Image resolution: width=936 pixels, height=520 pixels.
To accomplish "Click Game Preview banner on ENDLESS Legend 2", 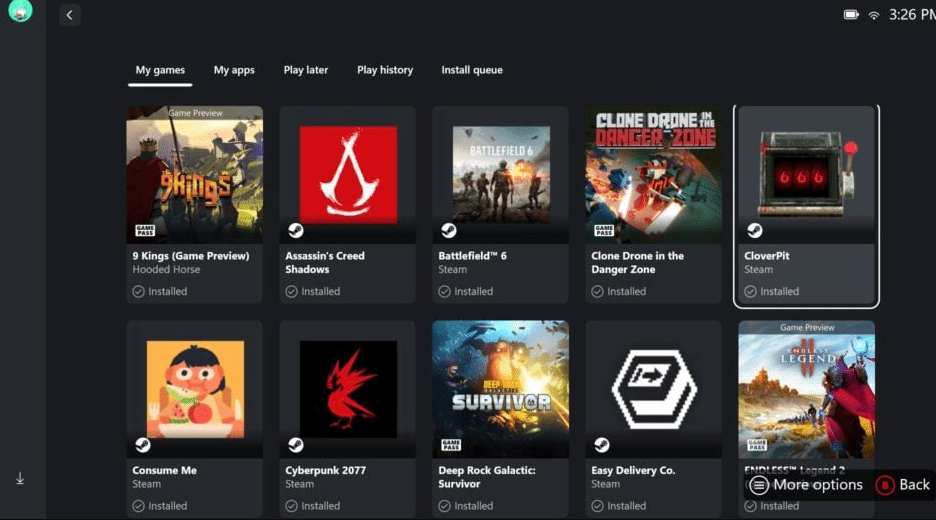I will (x=807, y=327).
